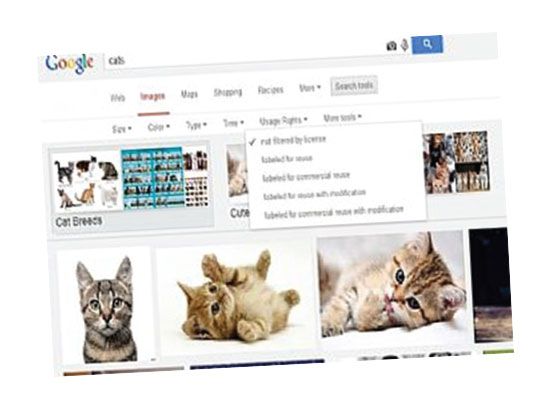The image size is (550, 410).
Task: Click the blue magnifier search button
Action: 427,45
